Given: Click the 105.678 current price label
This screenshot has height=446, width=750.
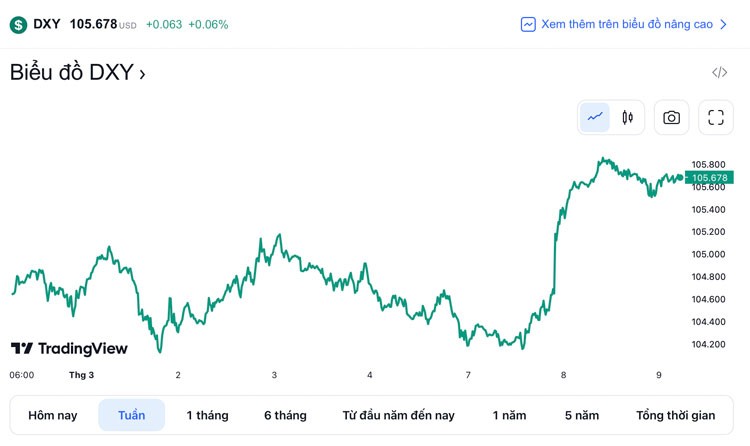Looking at the screenshot, I should point(709,178).
